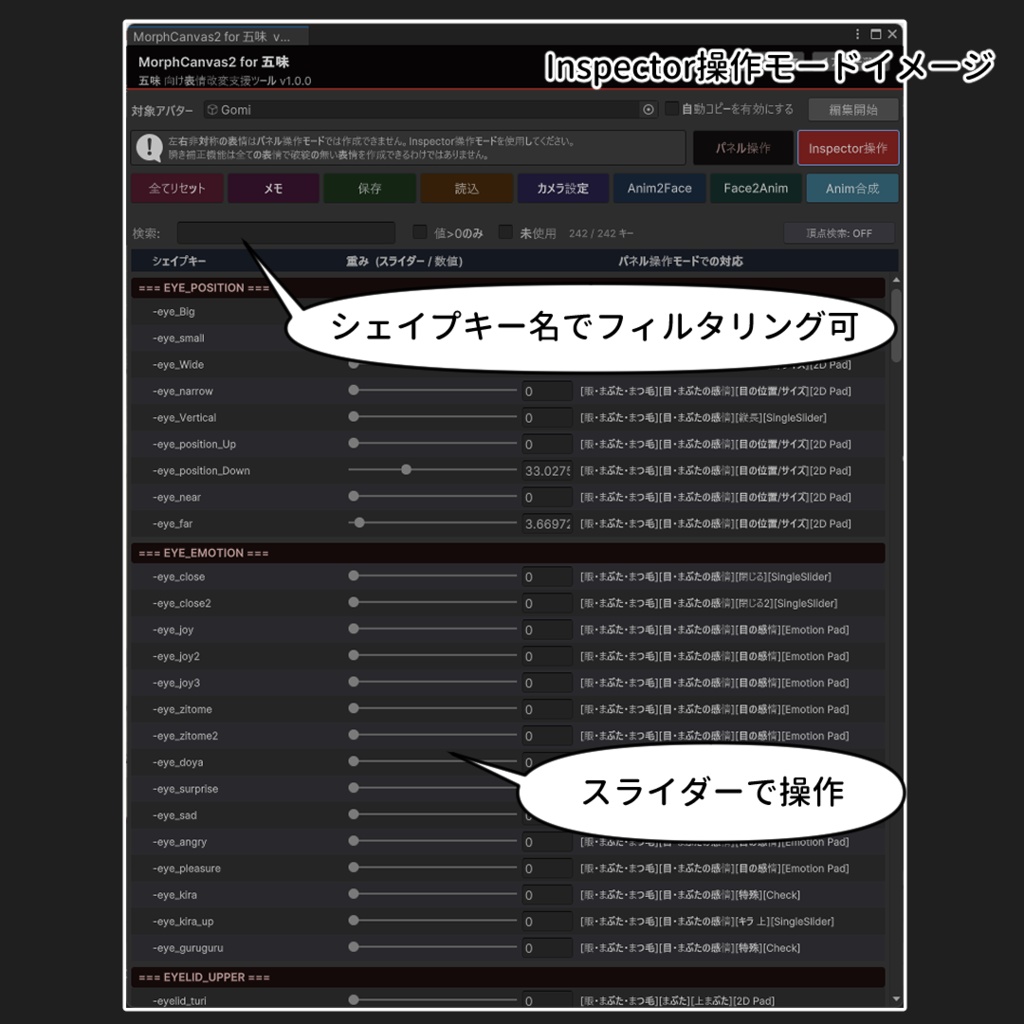Switch to パネル操作 mode

(x=743, y=148)
